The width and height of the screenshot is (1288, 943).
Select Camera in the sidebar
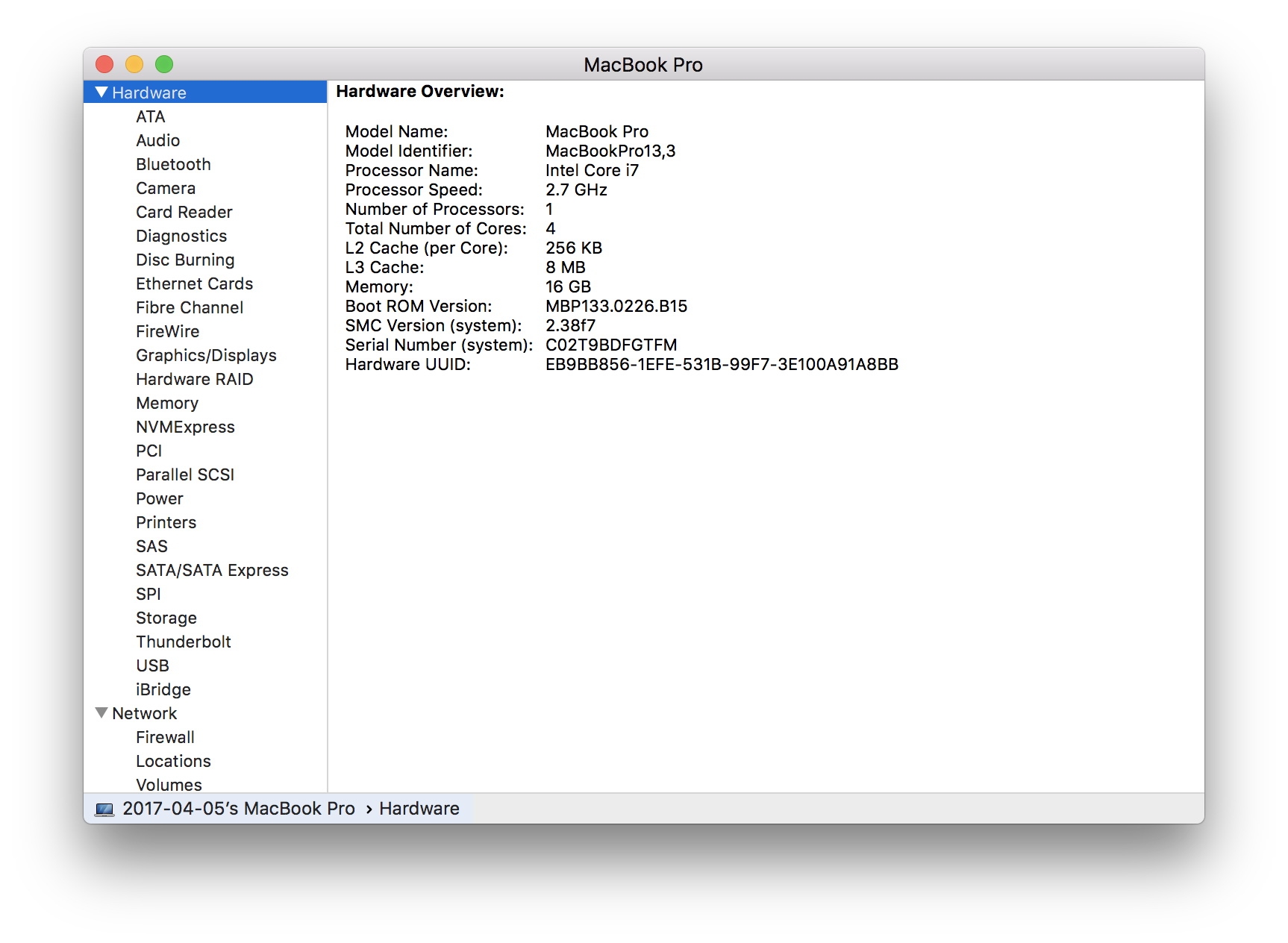[x=166, y=188]
